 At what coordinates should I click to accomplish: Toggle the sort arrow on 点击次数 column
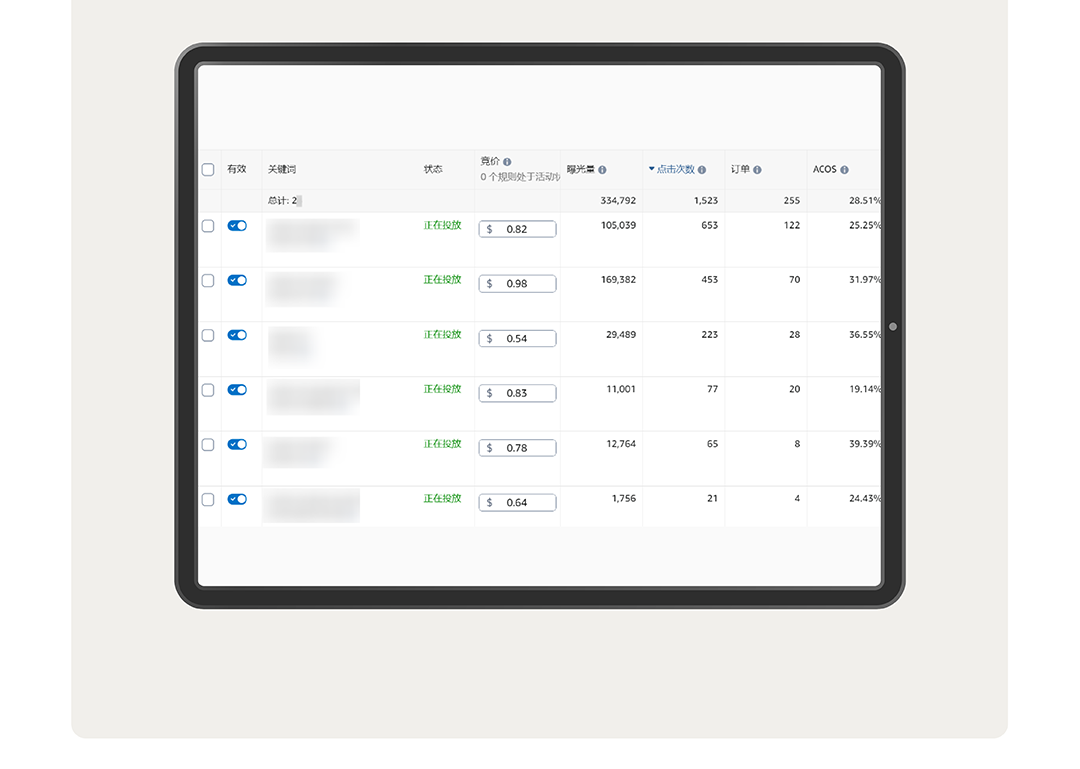(652, 169)
